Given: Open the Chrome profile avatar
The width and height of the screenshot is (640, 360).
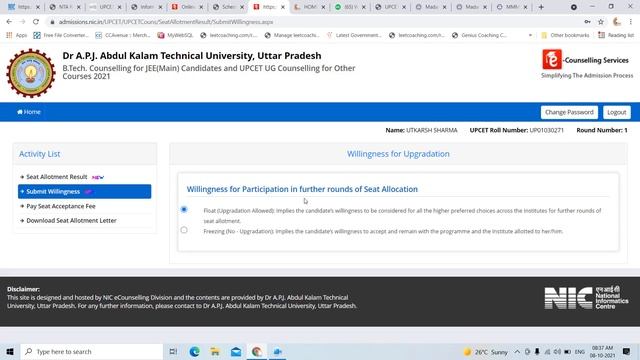Looking at the screenshot, I should click(x=617, y=22).
